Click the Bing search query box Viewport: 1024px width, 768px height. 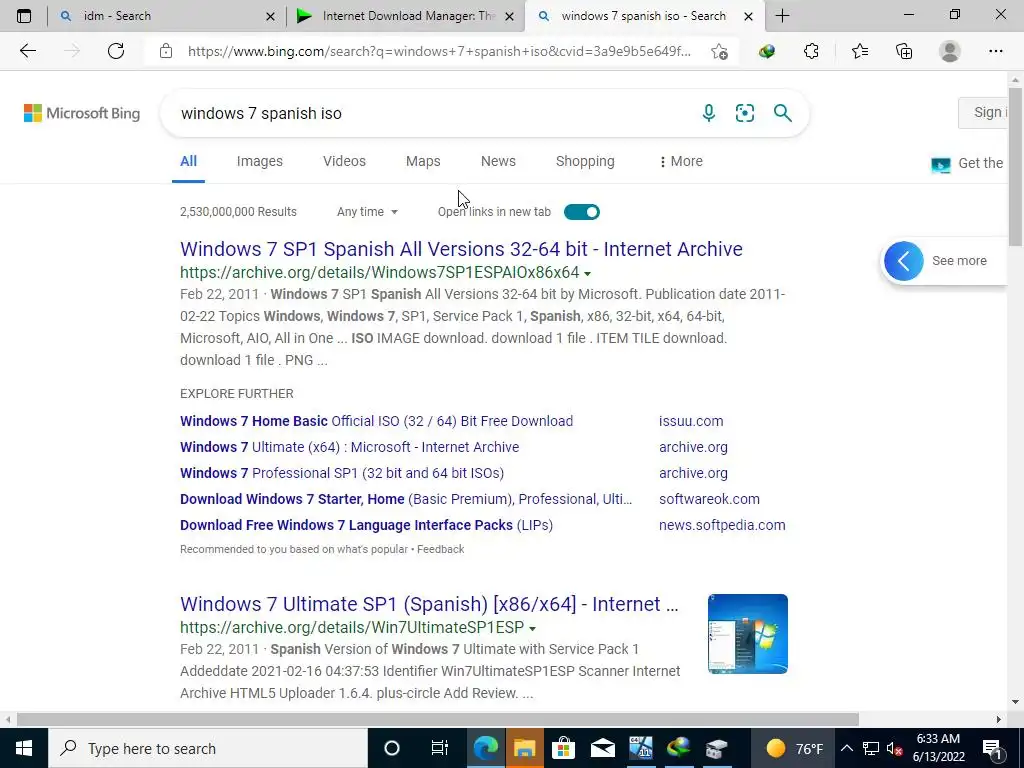click(x=431, y=113)
